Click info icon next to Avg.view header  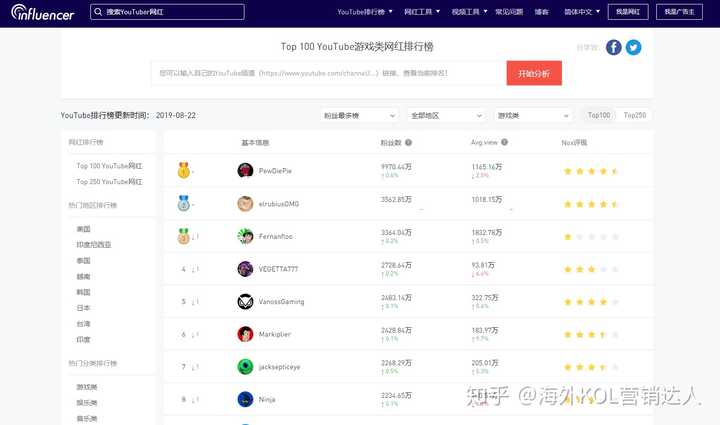tap(504, 142)
